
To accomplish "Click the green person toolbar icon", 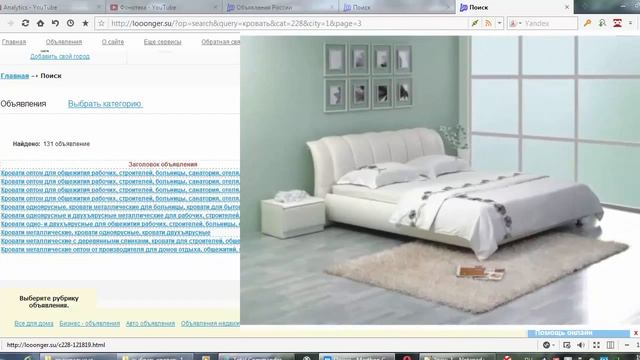I will pyautogui.click(x=602, y=23).
